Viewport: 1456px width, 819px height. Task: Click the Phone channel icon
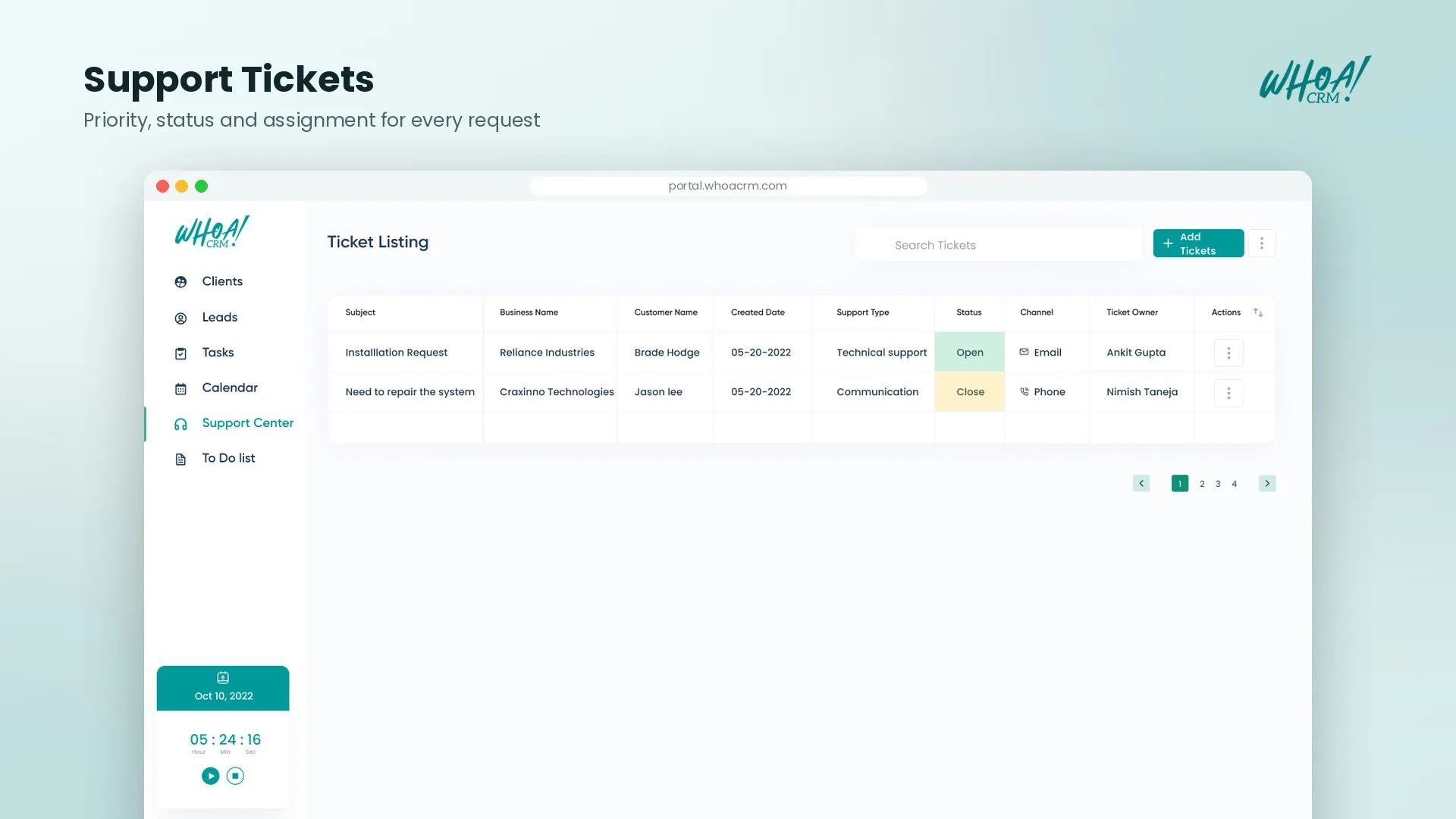(x=1025, y=392)
